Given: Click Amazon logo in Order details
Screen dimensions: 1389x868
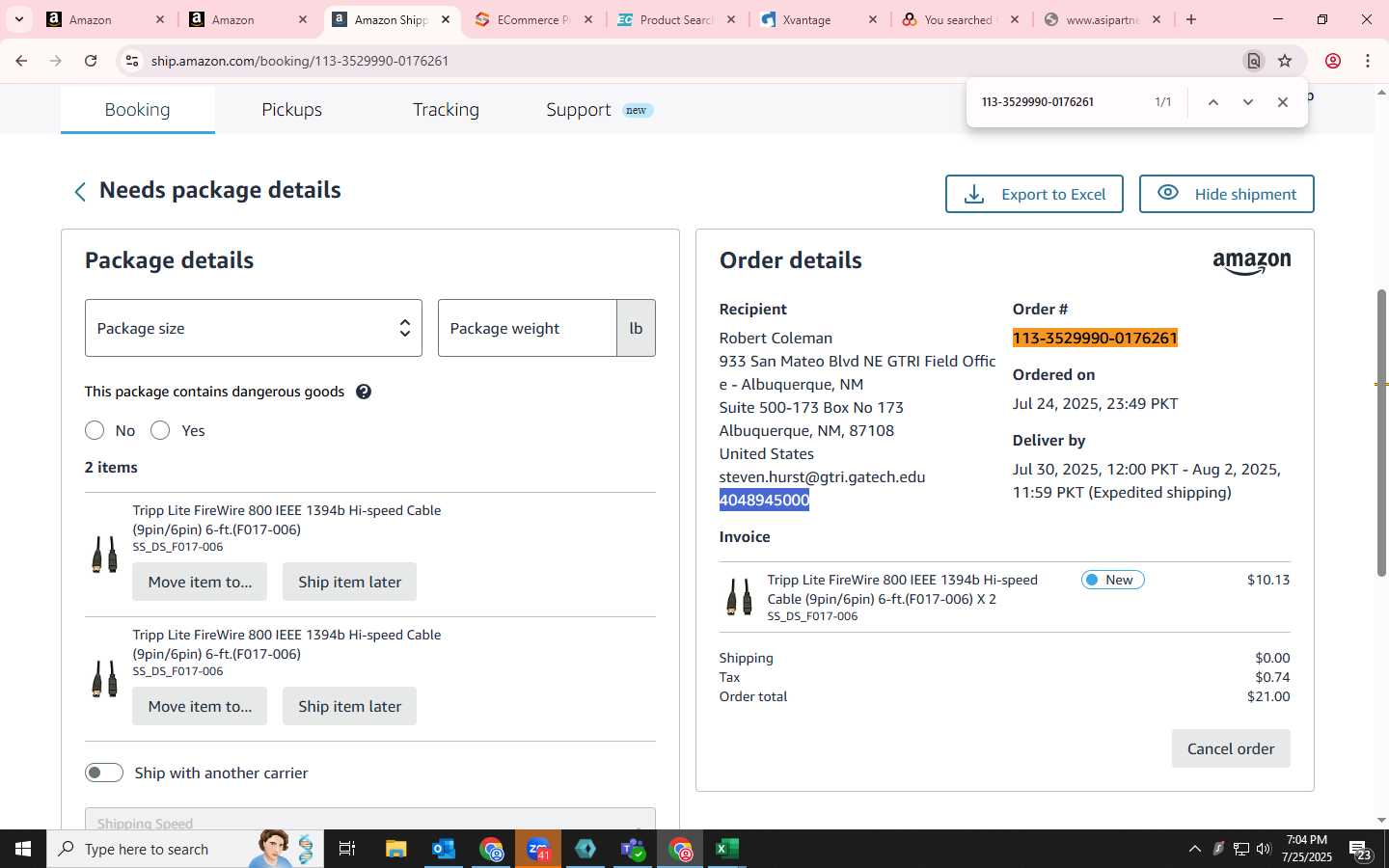Looking at the screenshot, I should click(1252, 262).
